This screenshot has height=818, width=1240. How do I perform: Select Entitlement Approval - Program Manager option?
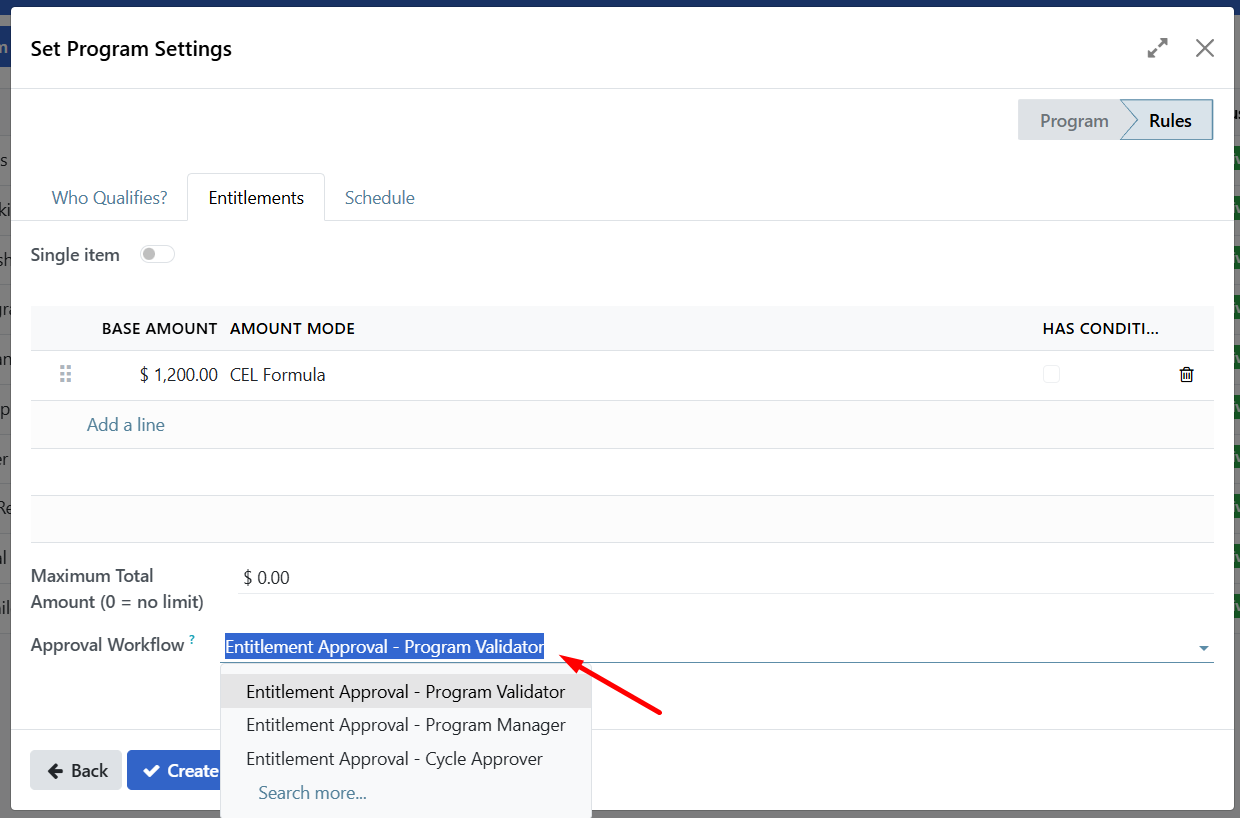point(406,725)
